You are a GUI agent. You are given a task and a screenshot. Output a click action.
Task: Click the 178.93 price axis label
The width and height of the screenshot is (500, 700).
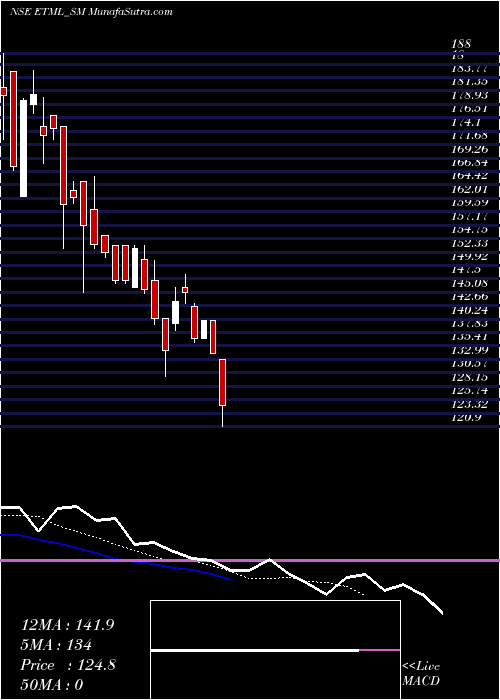(x=469, y=95)
